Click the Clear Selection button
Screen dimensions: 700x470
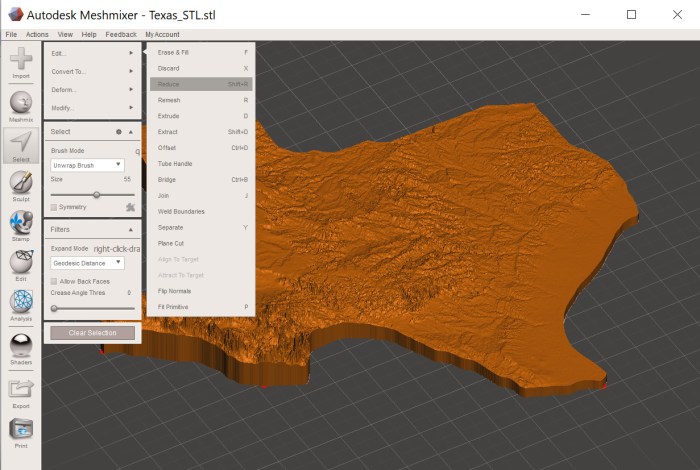pos(92,333)
